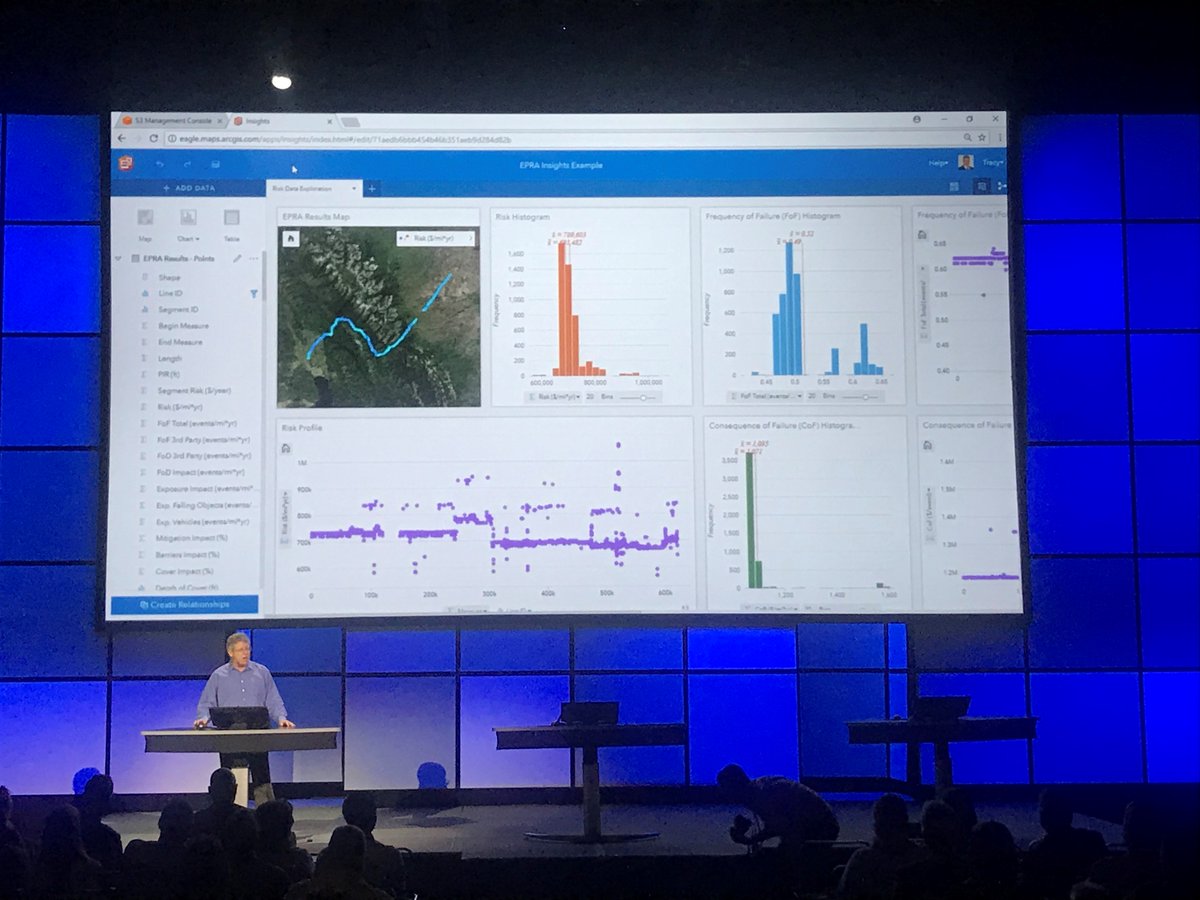Image resolution: width=1200 pixels, height=900 pixels.
Task: Click the undo arrow in header
Action: click(x=160, y=164)
